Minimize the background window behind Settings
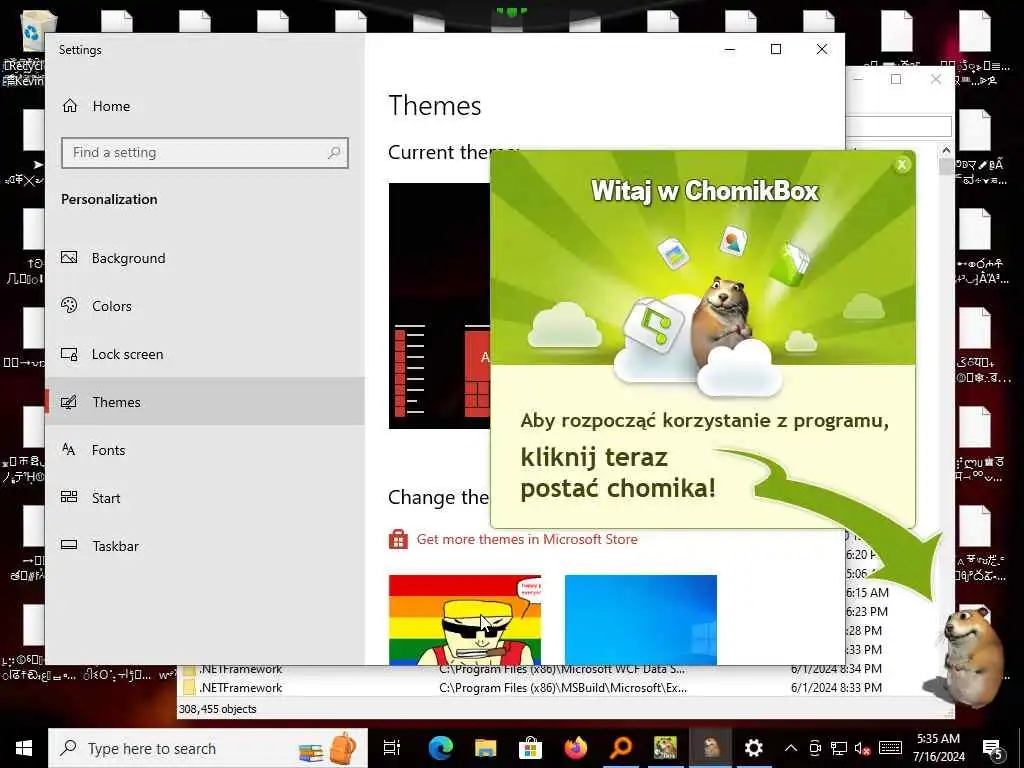Screen dimensions: 1024x768 tap(859, 79)
